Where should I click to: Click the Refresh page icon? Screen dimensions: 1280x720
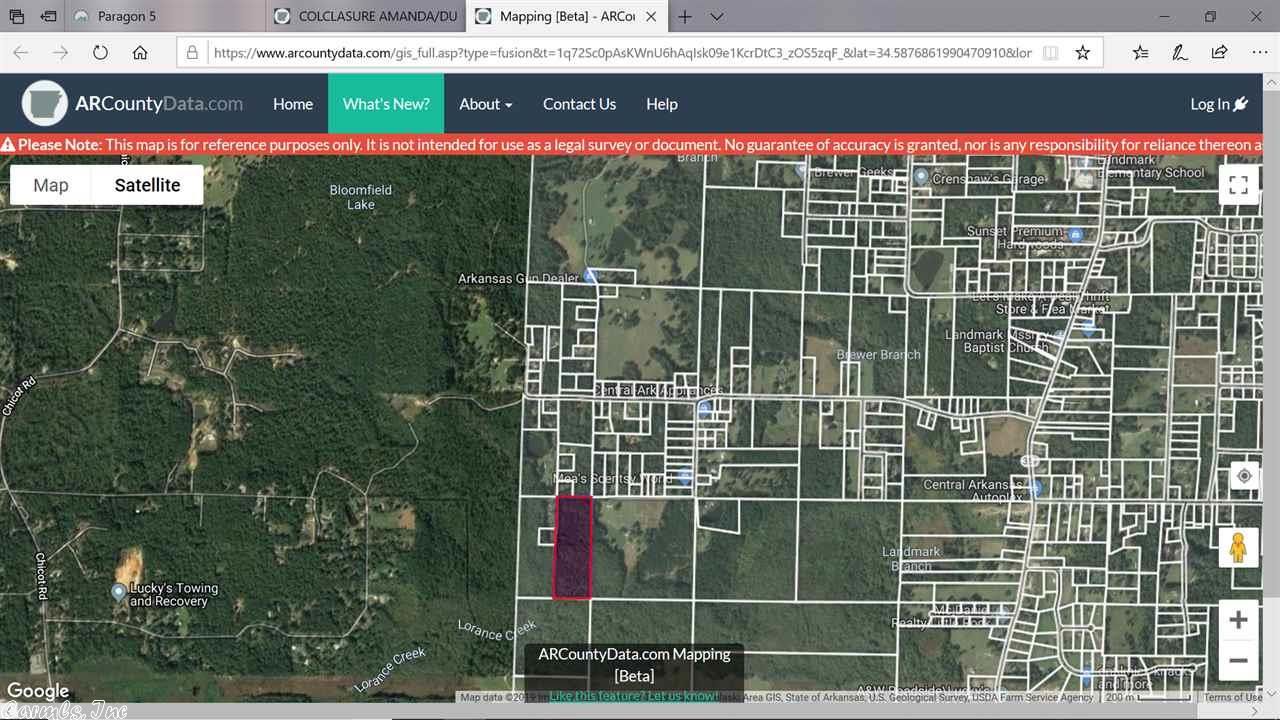pos(100,52)
